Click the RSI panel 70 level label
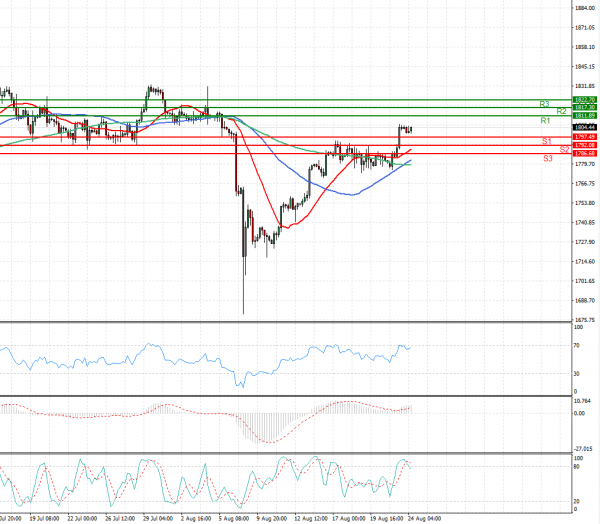This screenshot has width=600, height=524. coord(577,345)
